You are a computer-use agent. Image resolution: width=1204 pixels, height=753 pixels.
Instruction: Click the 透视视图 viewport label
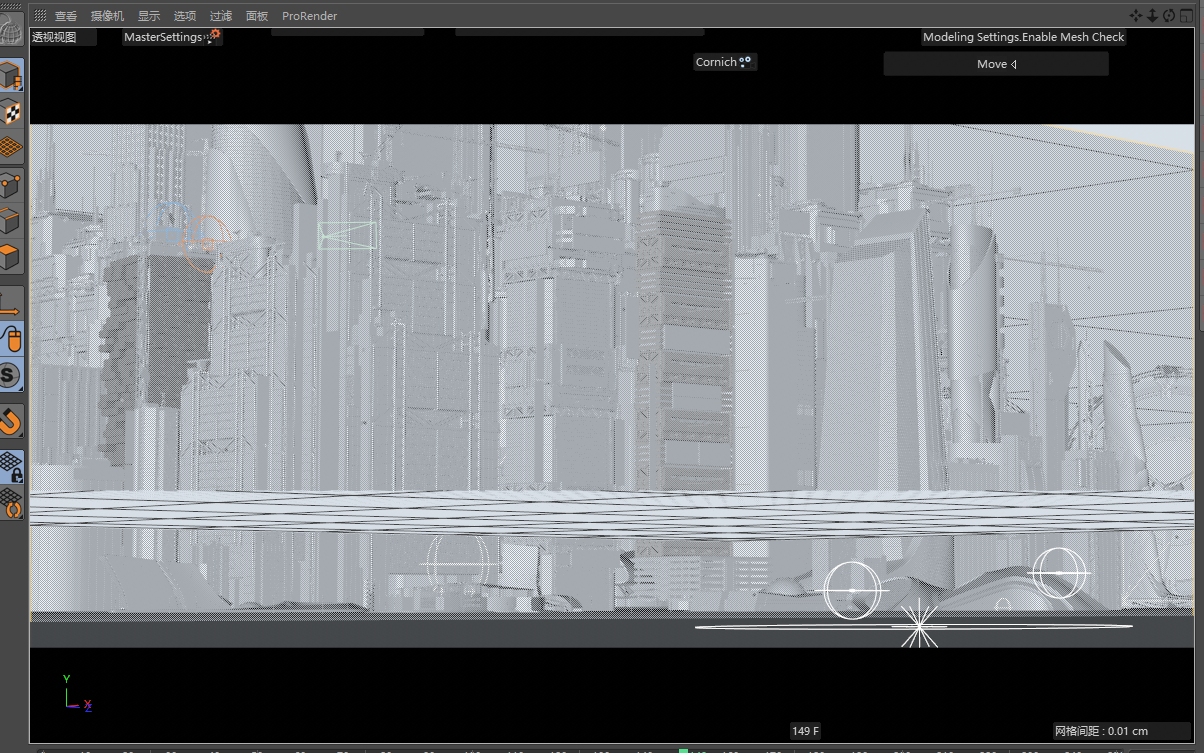pyautogui.click(x=62, y=36)
